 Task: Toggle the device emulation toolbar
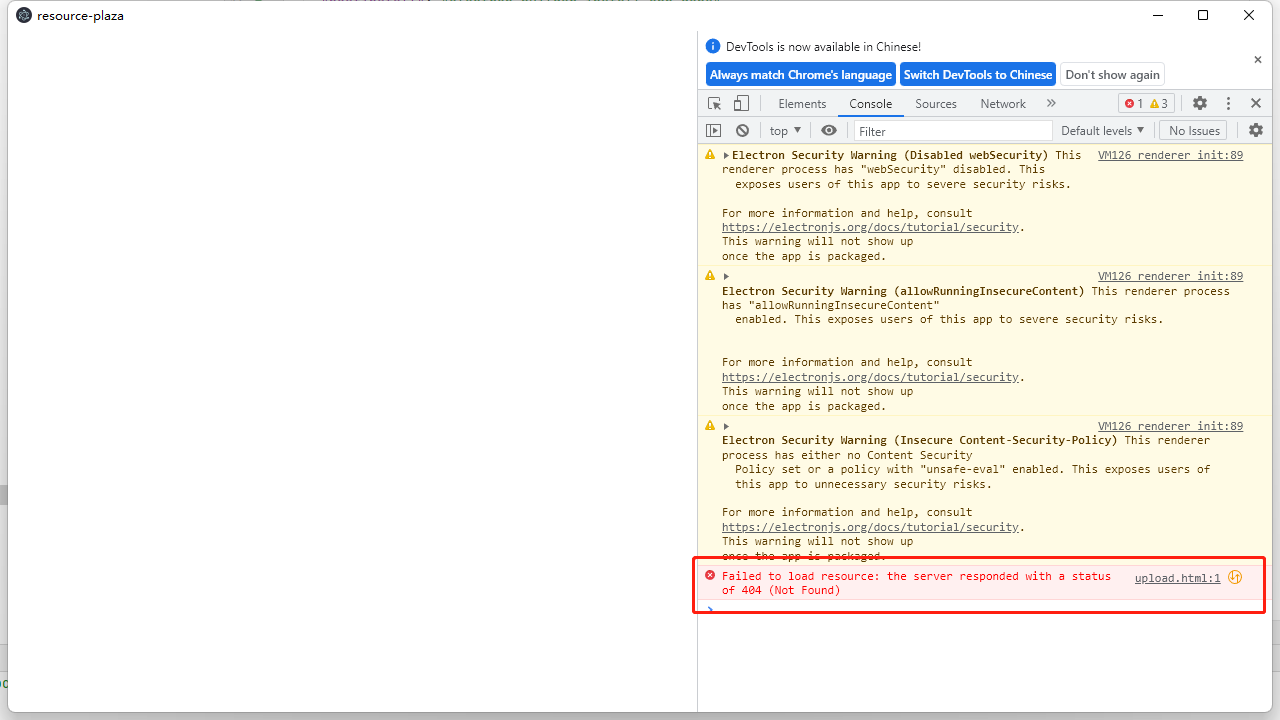tap(740, 103)
